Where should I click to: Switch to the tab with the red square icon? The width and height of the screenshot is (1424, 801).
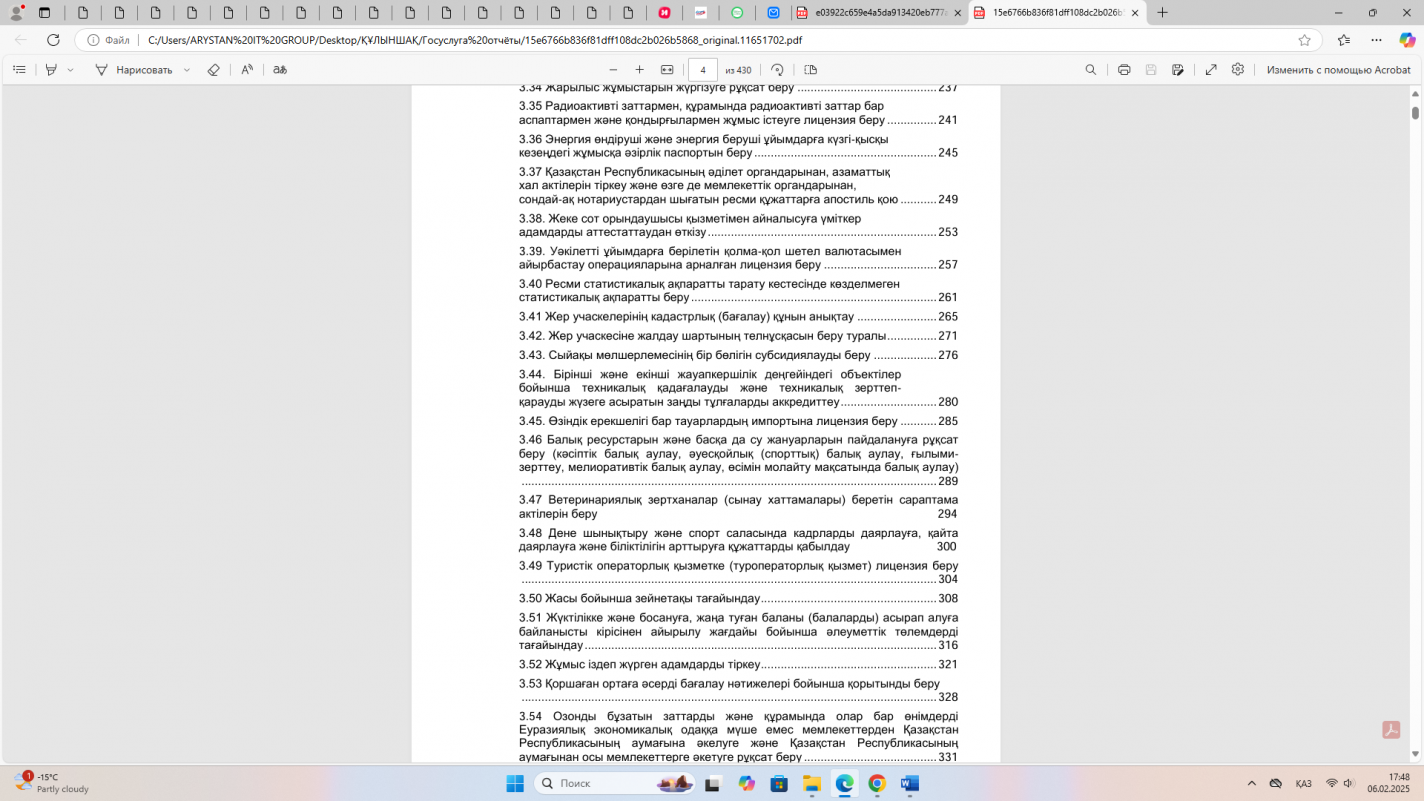click(x=664, y=13)
